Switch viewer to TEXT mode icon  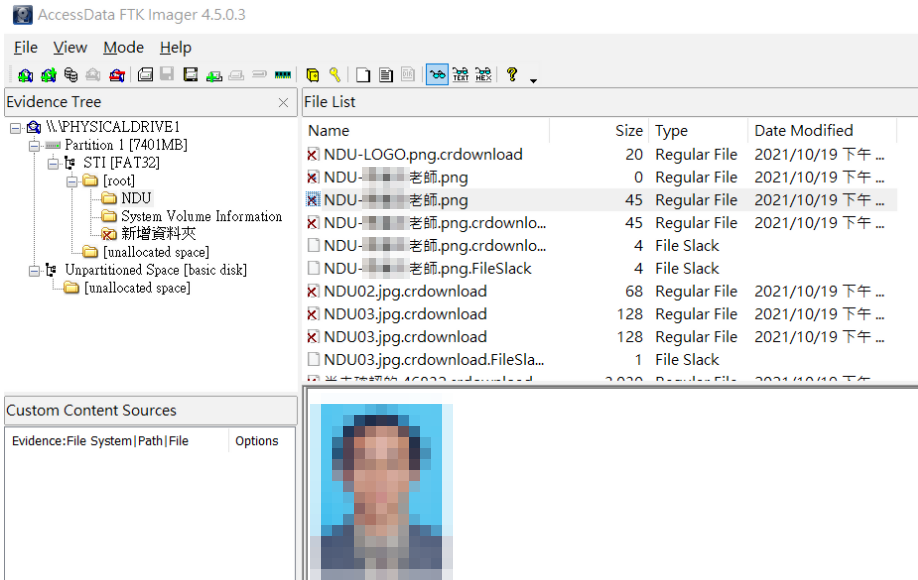tap(461, 75)
